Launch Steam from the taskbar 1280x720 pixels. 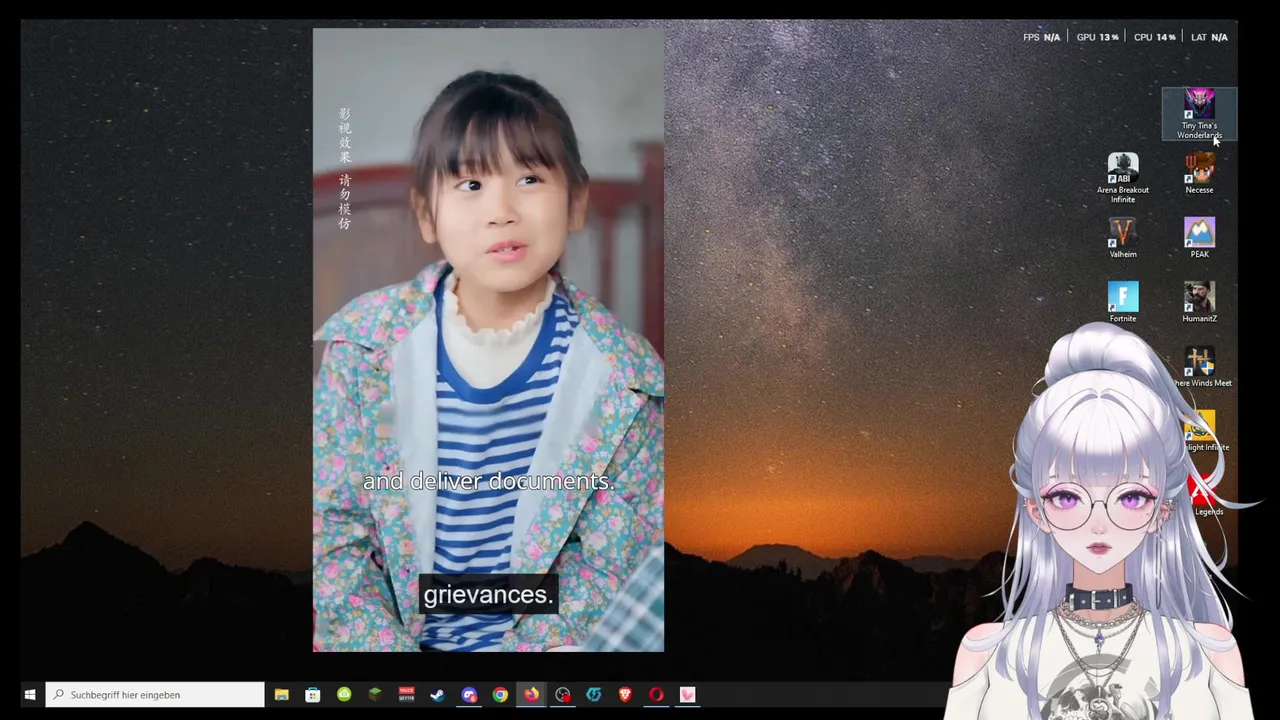point(437,694)
